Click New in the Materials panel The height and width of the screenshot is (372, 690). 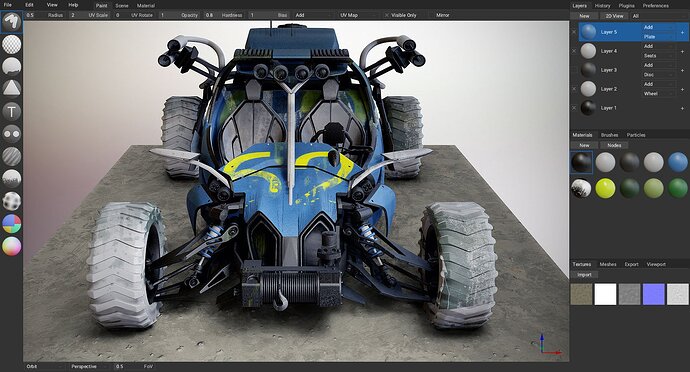(x=584, y=145)
